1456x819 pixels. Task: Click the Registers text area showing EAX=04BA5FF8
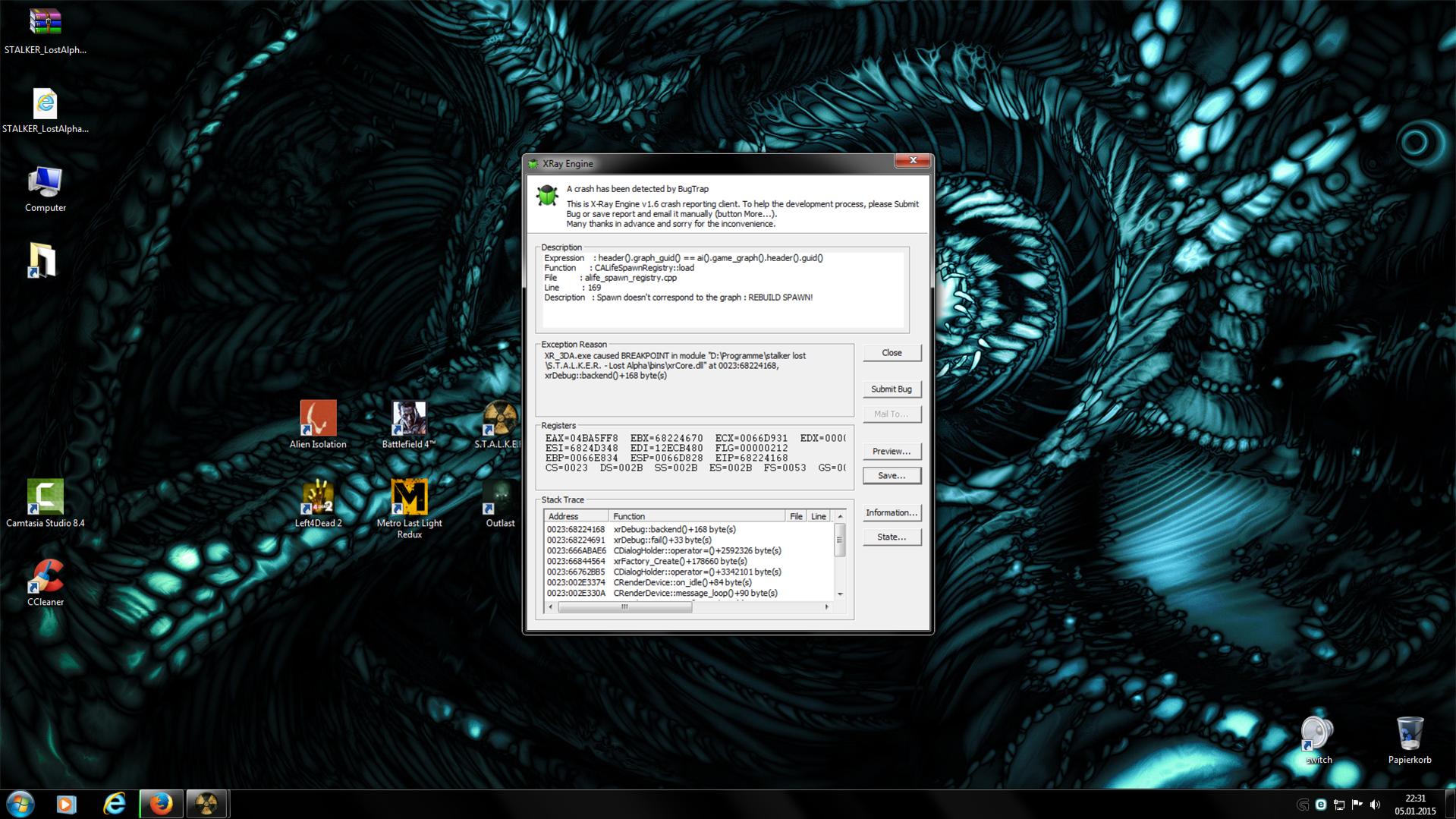coord(694,454)
